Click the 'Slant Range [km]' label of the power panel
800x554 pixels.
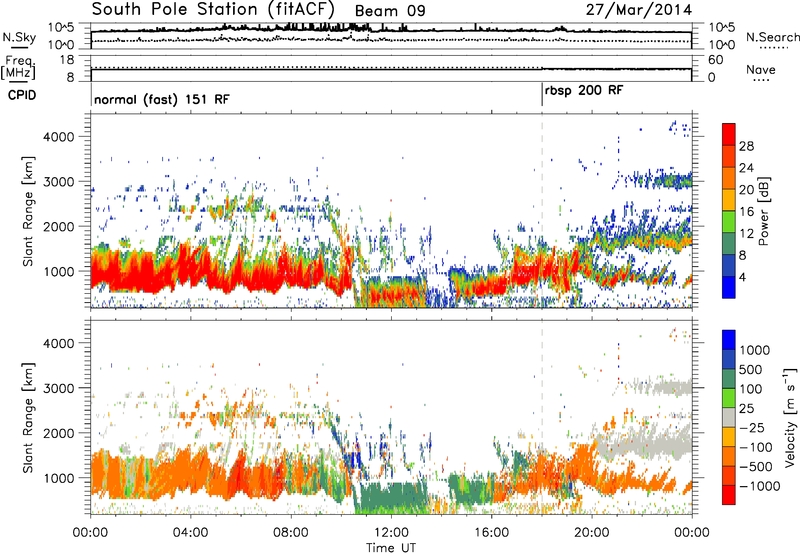[x=28, y=211]
